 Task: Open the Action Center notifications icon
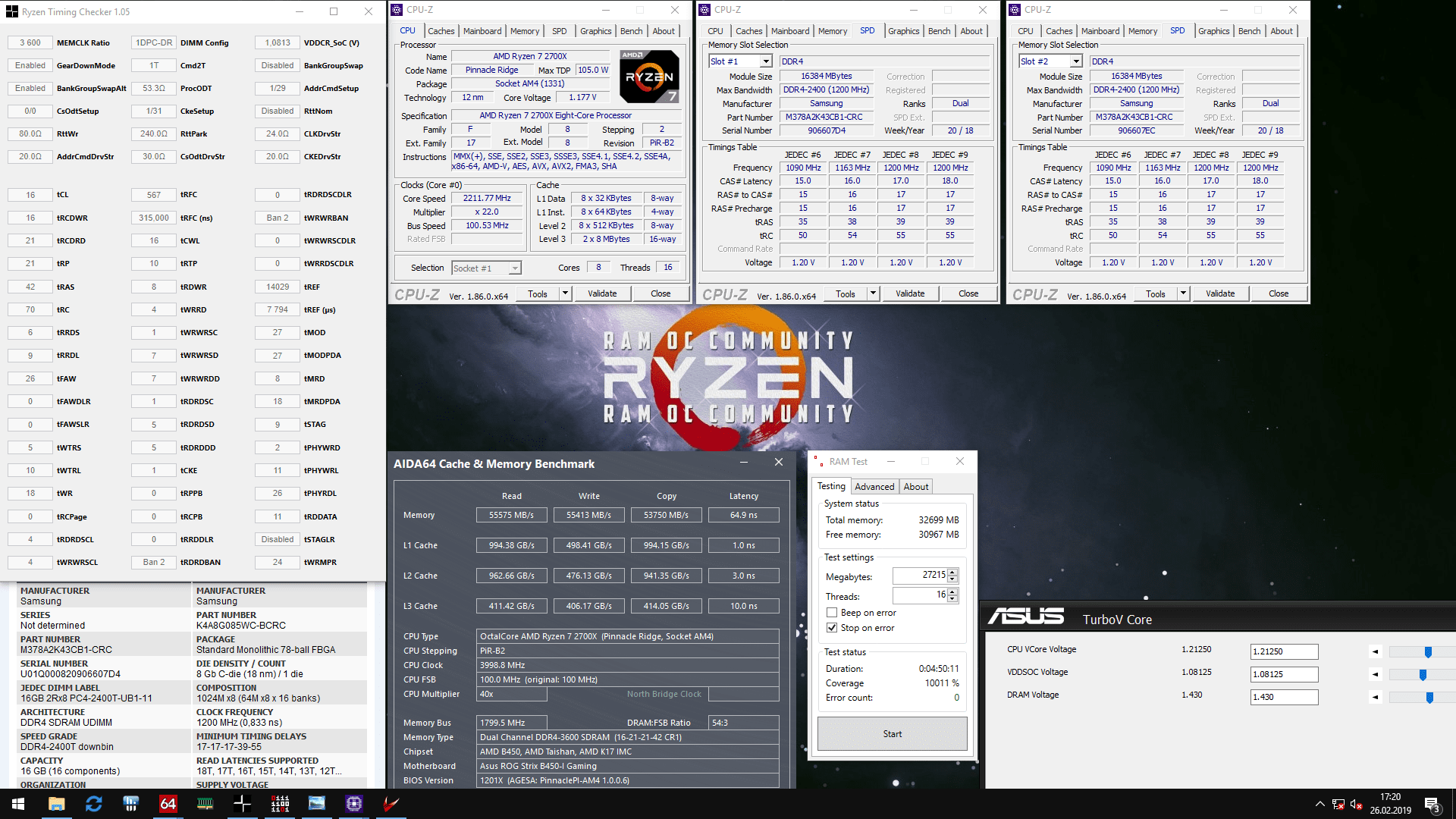[1432, 804]
